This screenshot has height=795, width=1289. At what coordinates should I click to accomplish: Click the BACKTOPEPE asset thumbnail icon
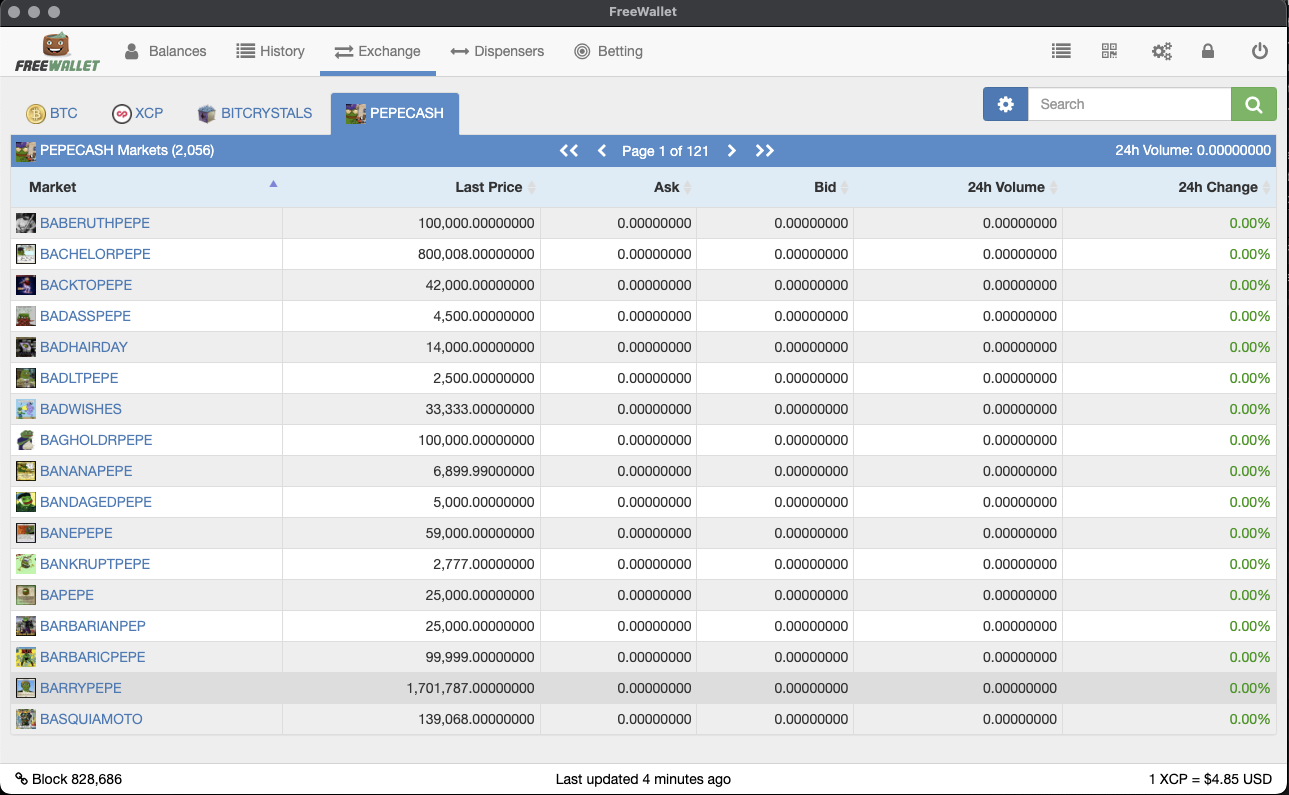(x=26, y=285)
